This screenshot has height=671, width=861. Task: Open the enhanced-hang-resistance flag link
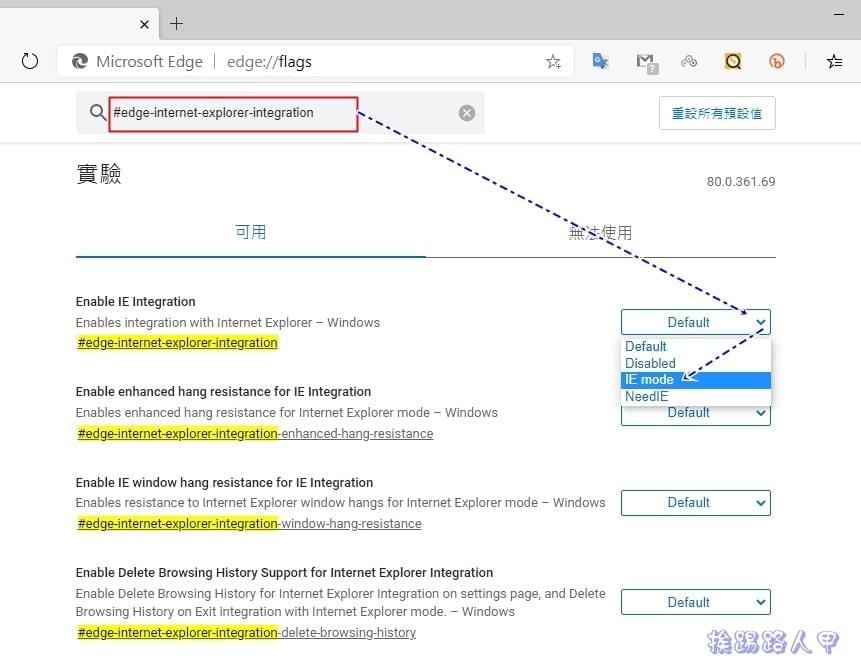pos(255,434)
